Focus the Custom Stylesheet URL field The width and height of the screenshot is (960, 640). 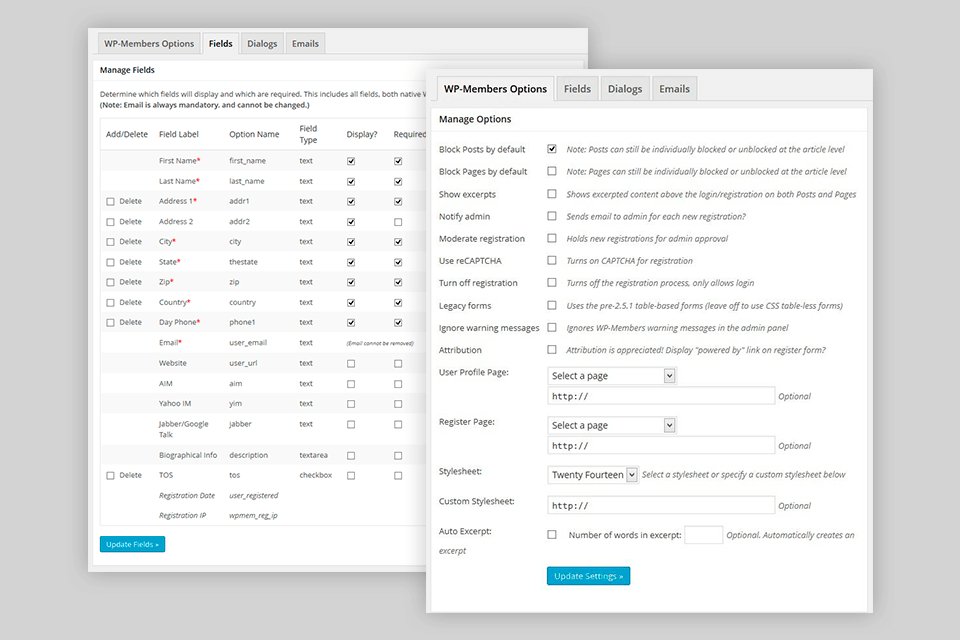click(661, 506)
